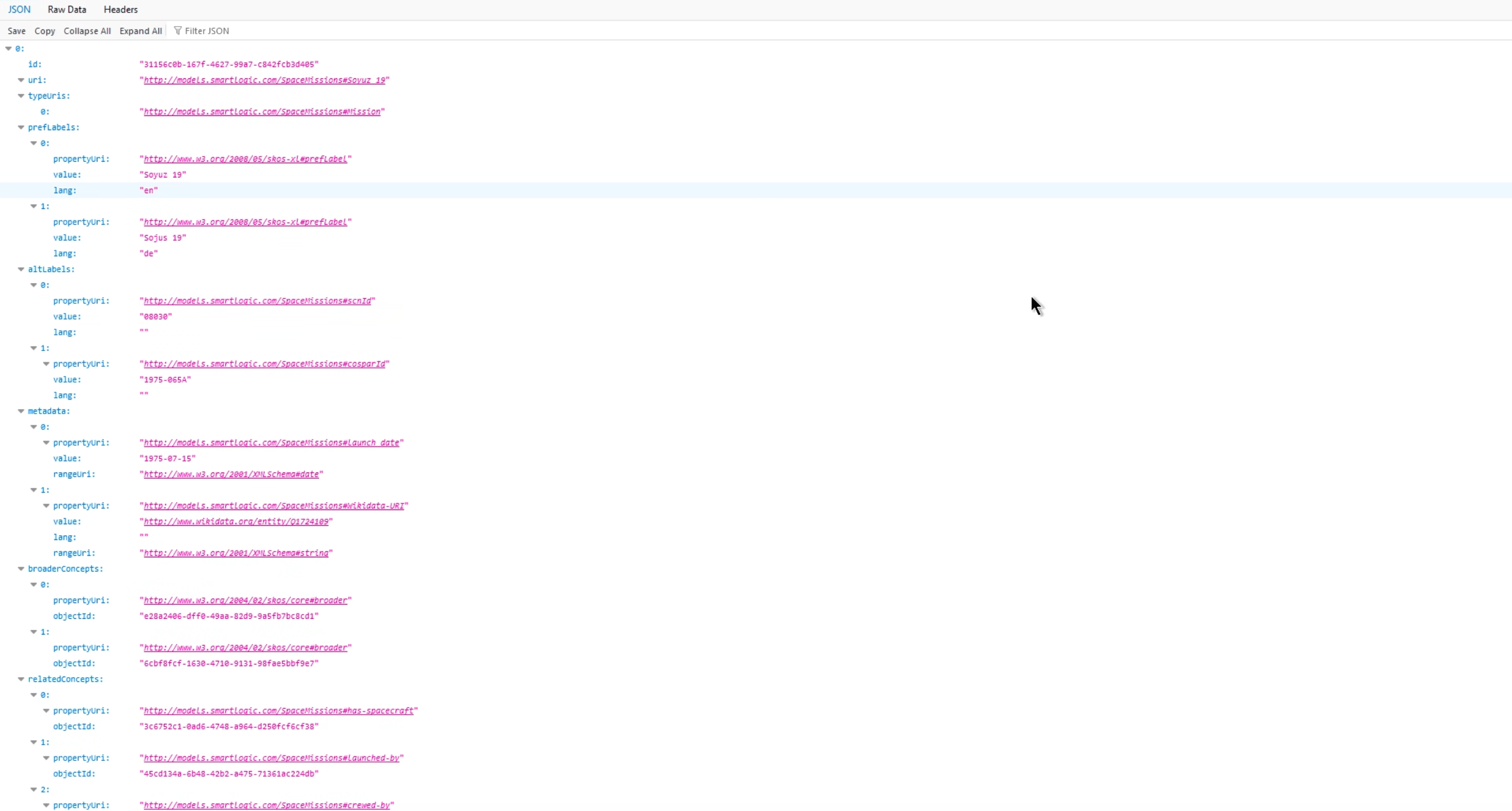Click the Save button
The image size is (1512, 811).
pos(16,31)
